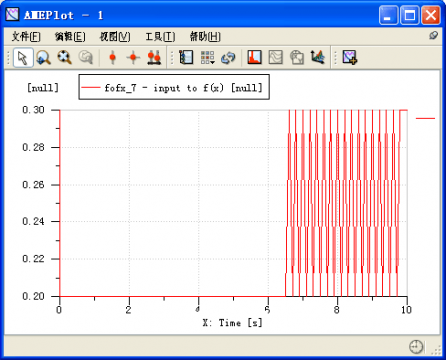Viewport: 446px width, 360px height.
Task: Activate the zoom magnifier tool
Action: click(43, 58)
